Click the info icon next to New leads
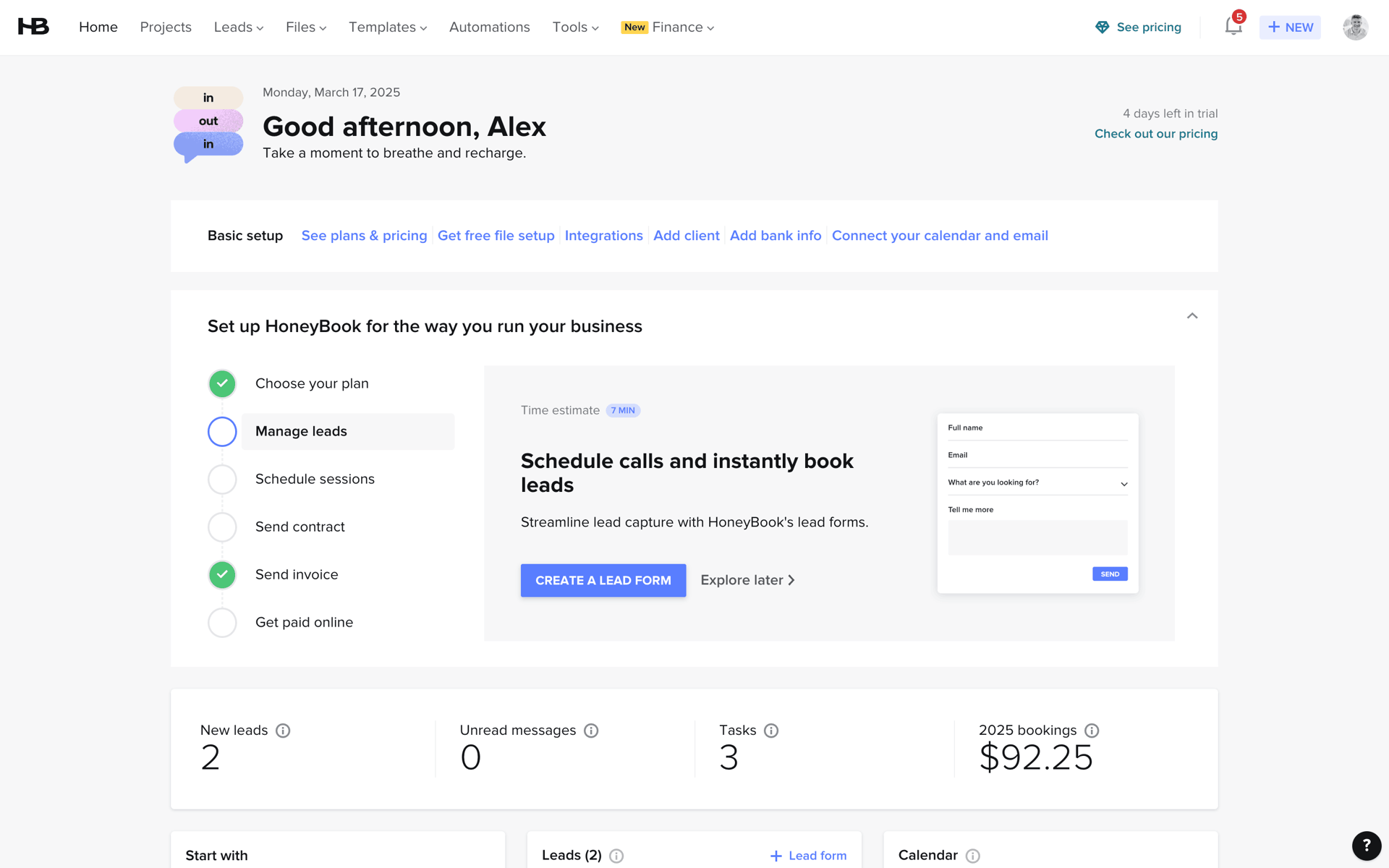This screenshot has height=868, width=1389. click(283, 731)
